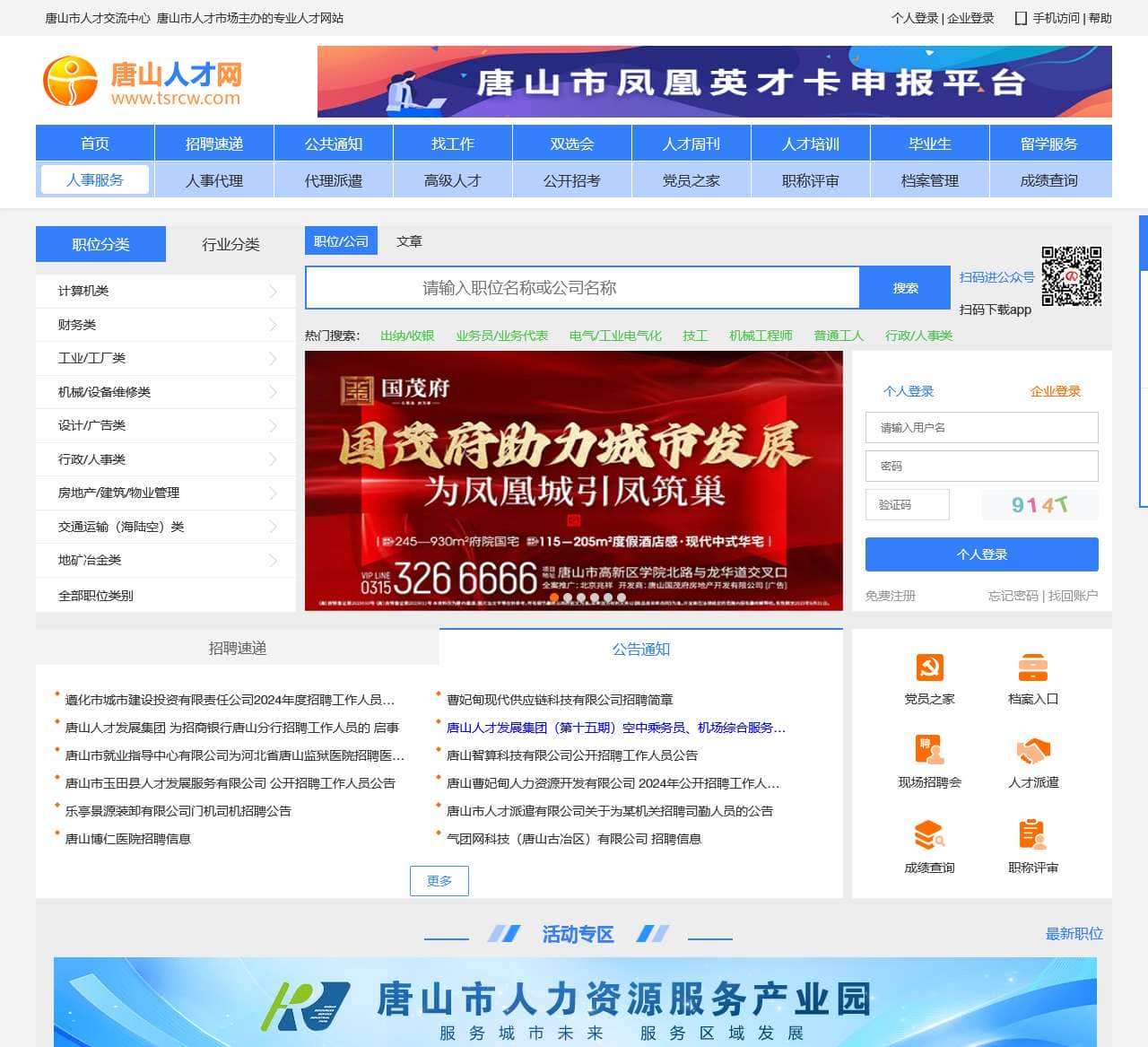Select the 文章 search tab
1148x1047 pixels.
(x=409, y=241)
